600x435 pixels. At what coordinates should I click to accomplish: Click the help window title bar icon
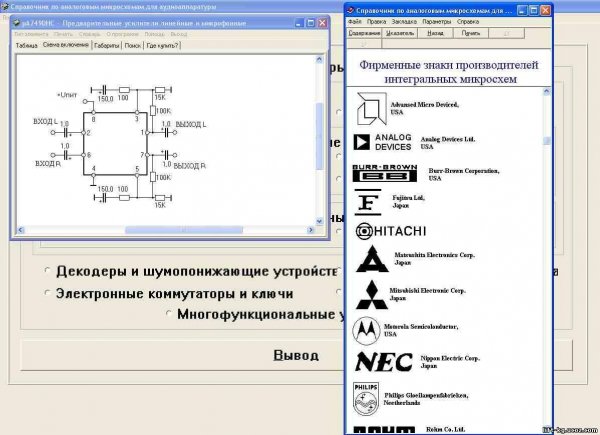coord(350,10)
